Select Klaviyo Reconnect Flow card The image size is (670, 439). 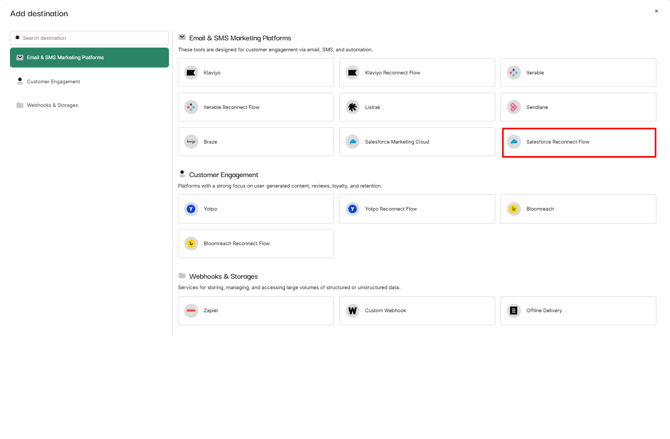point(417,73)
